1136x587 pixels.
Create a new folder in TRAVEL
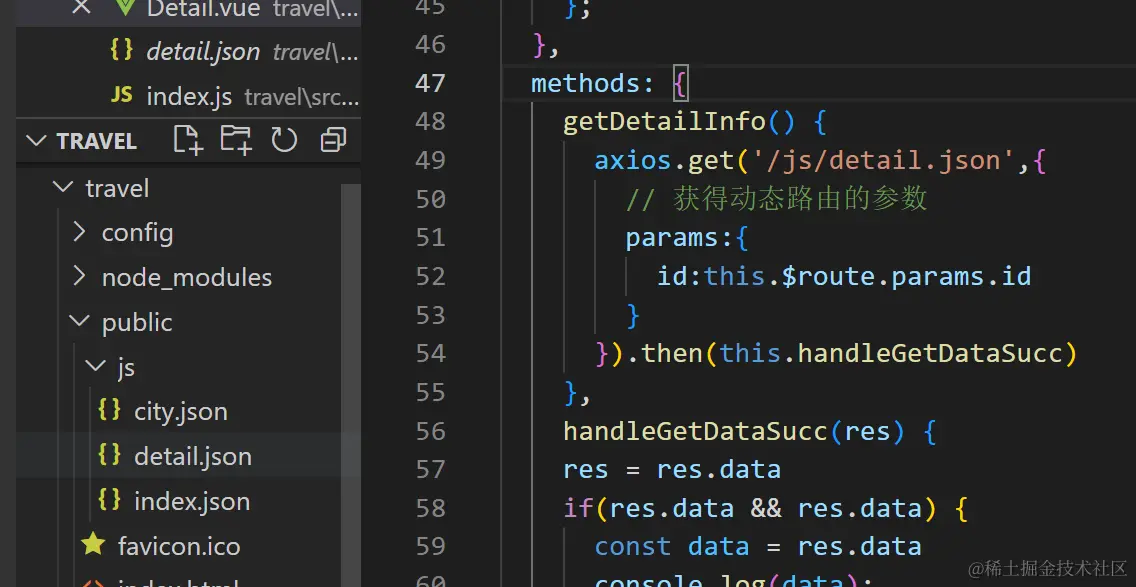point(236,140)
